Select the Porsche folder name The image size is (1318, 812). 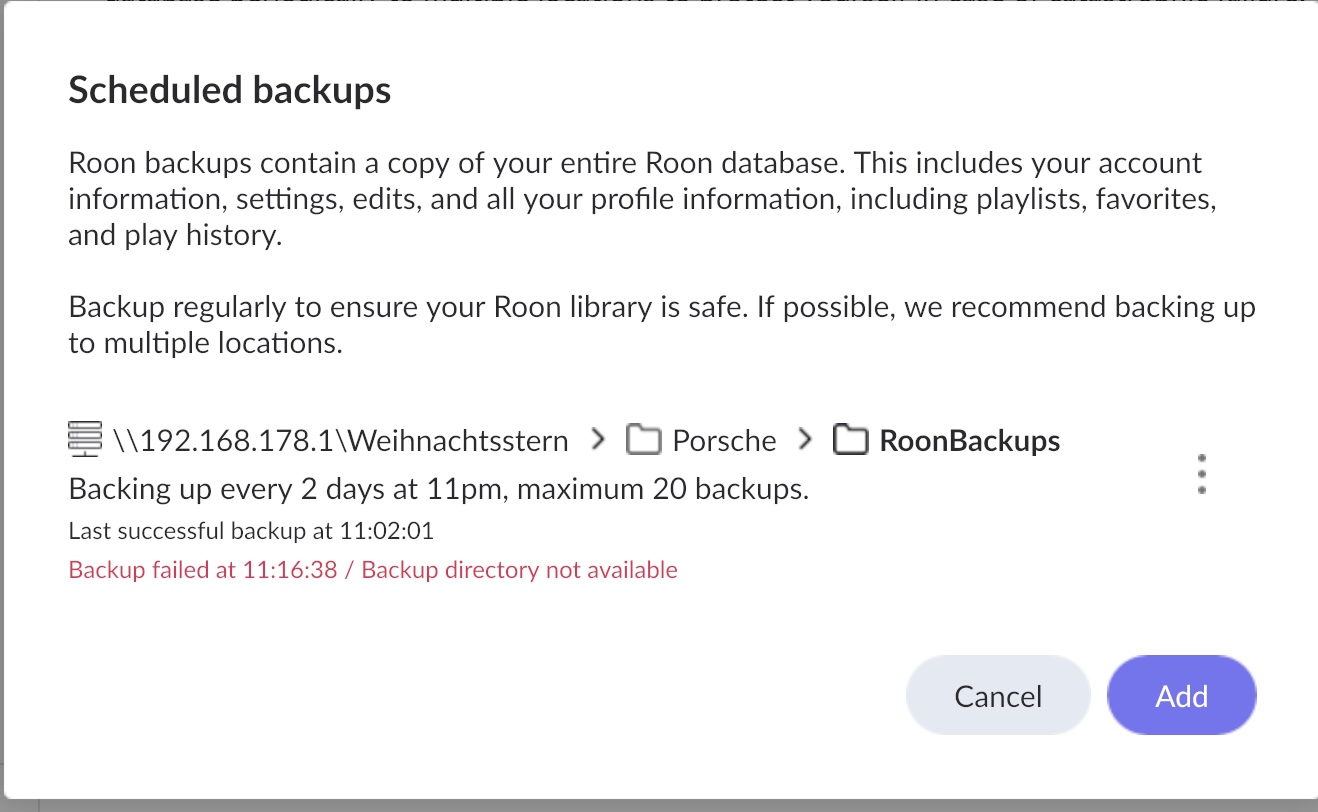click(724, 440)
